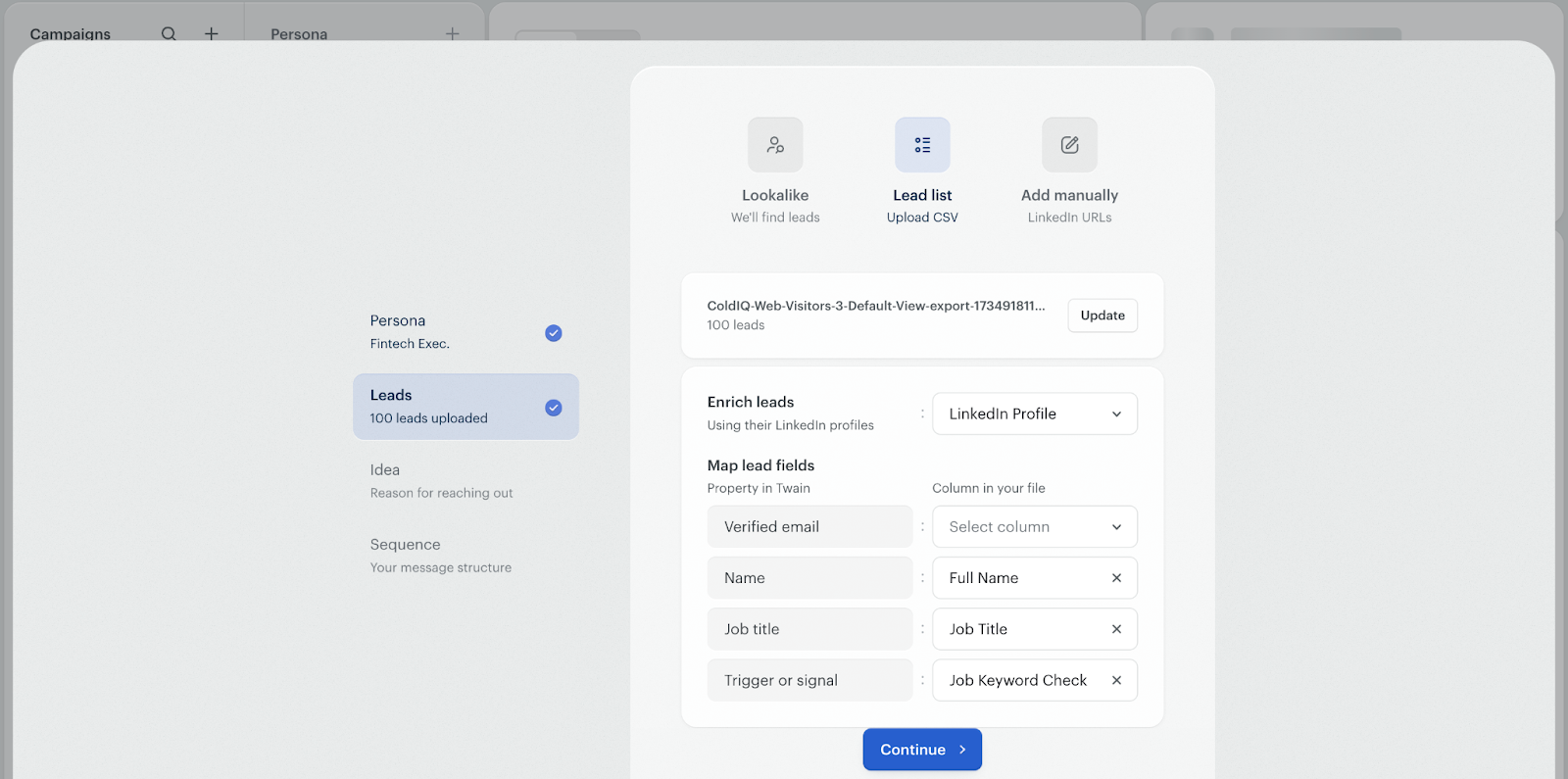Expand the Select column dropdown for Verified email
The height and width of the screenshot is (779, 1568).
point(1034,527)
